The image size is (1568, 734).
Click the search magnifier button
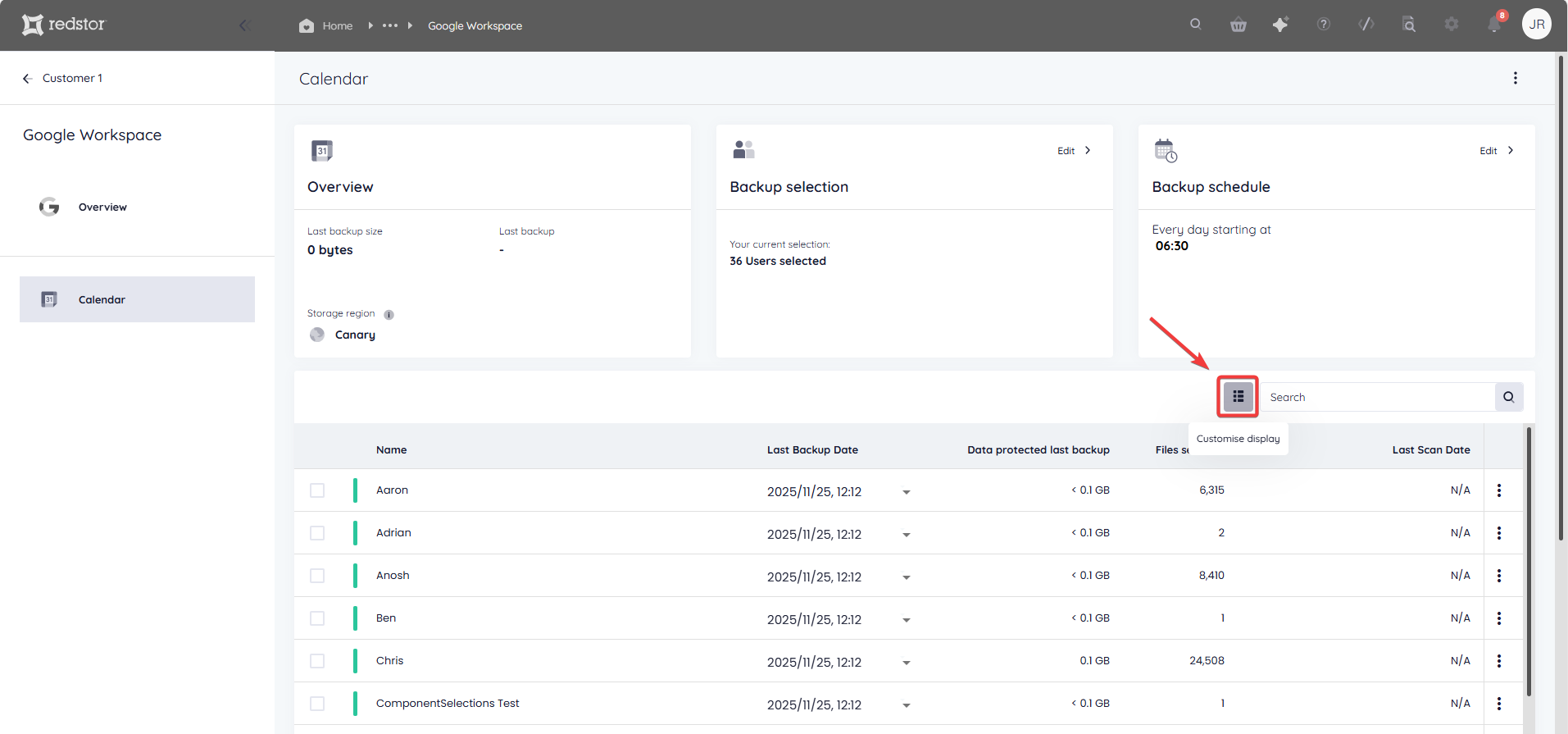pos(1509,397)
